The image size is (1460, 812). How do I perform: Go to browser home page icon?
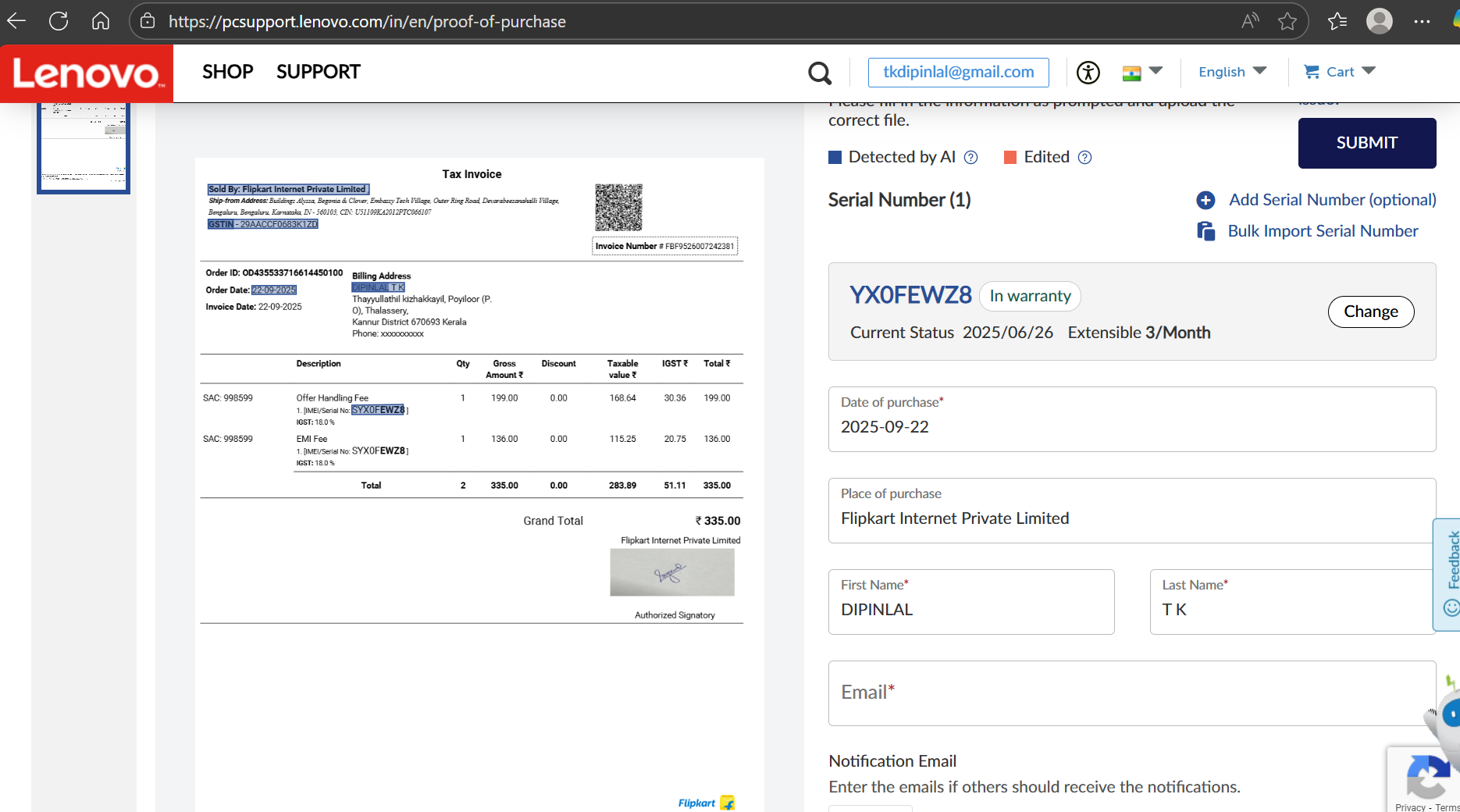point(101,21)
